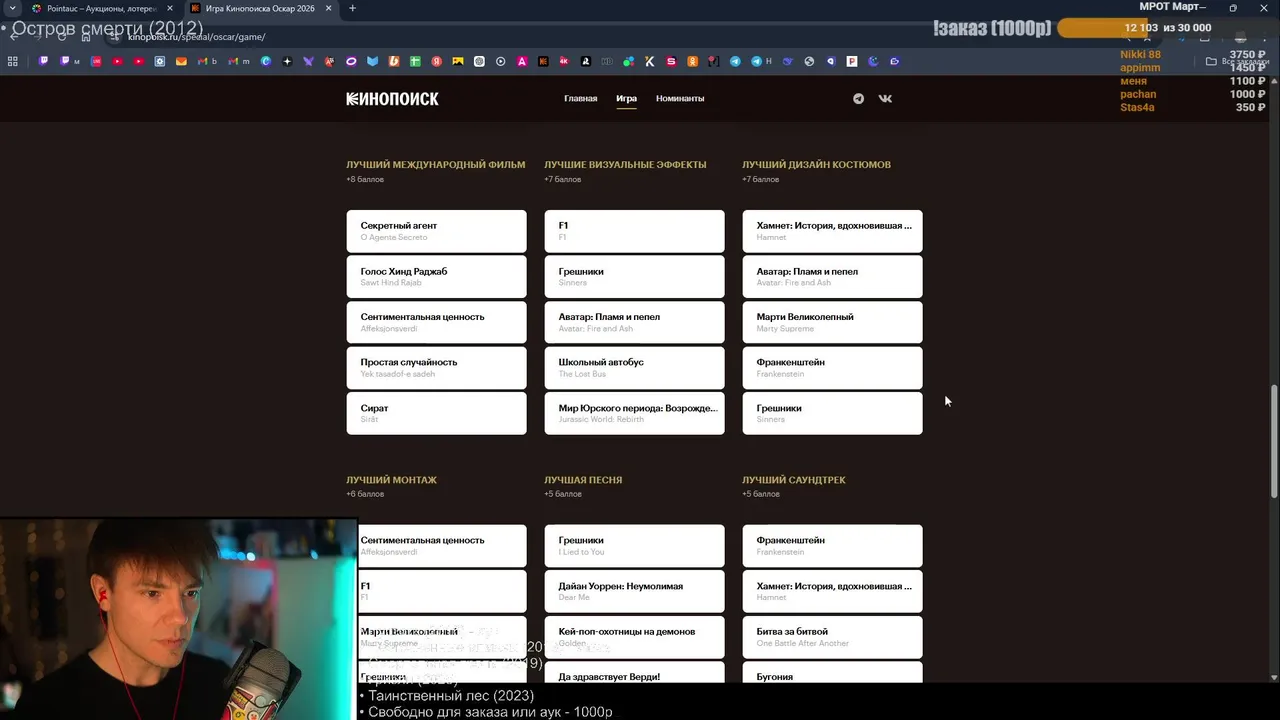Close the Pointauc browser tab
This screenshot has width=1280, height=720.
pyautogui.click(x=169, y=8)
